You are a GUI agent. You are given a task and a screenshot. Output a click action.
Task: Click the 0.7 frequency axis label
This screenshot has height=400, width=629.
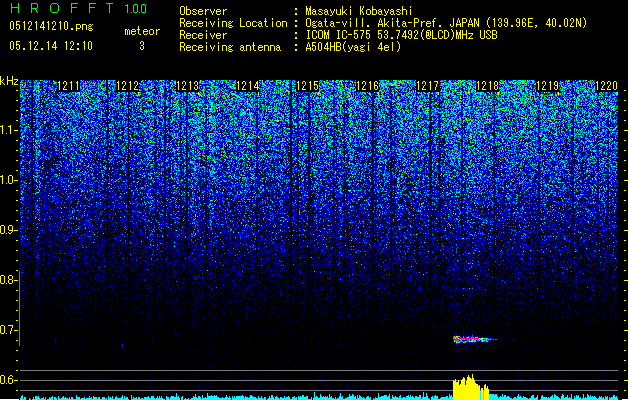click(x=8, y=330)
